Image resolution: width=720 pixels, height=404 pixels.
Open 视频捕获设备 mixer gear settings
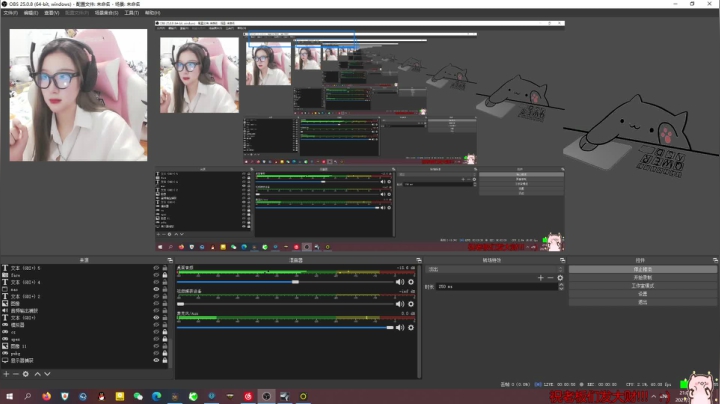[411, 304]
